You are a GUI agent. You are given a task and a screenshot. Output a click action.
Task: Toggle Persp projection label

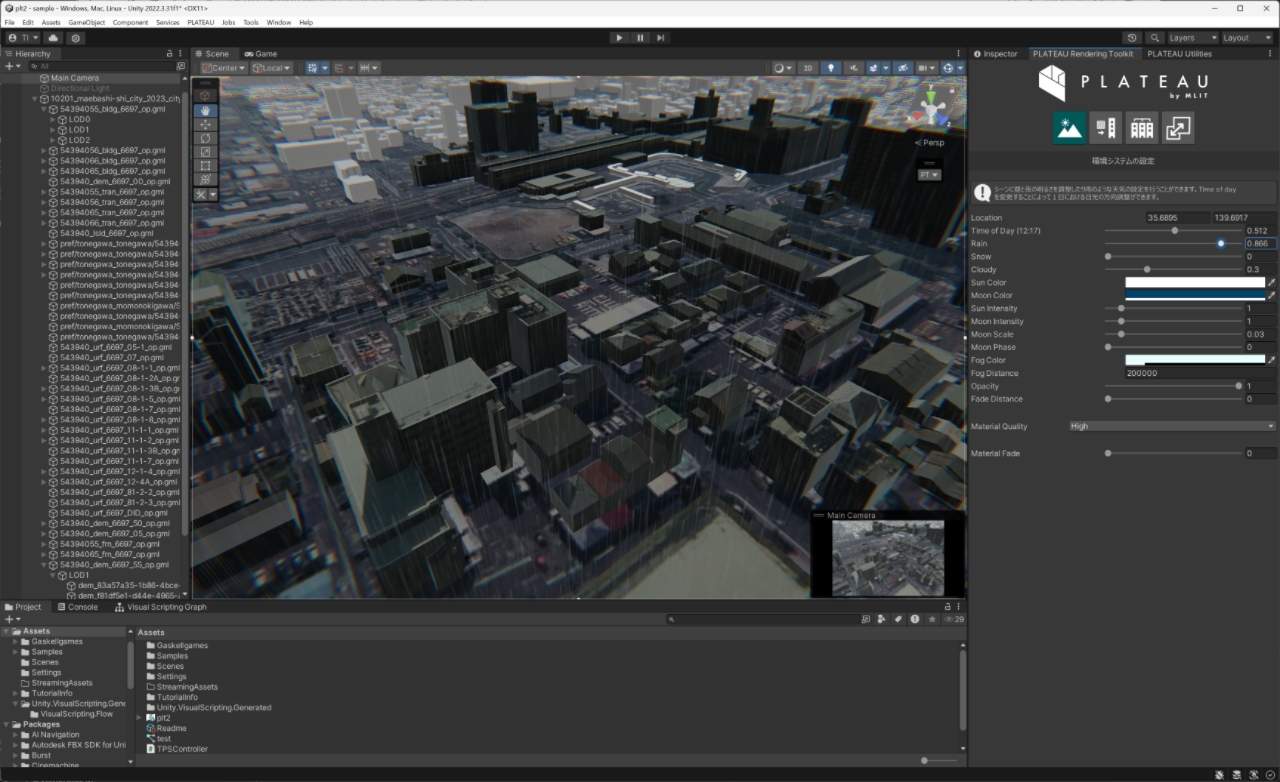(x=930, y=143)
